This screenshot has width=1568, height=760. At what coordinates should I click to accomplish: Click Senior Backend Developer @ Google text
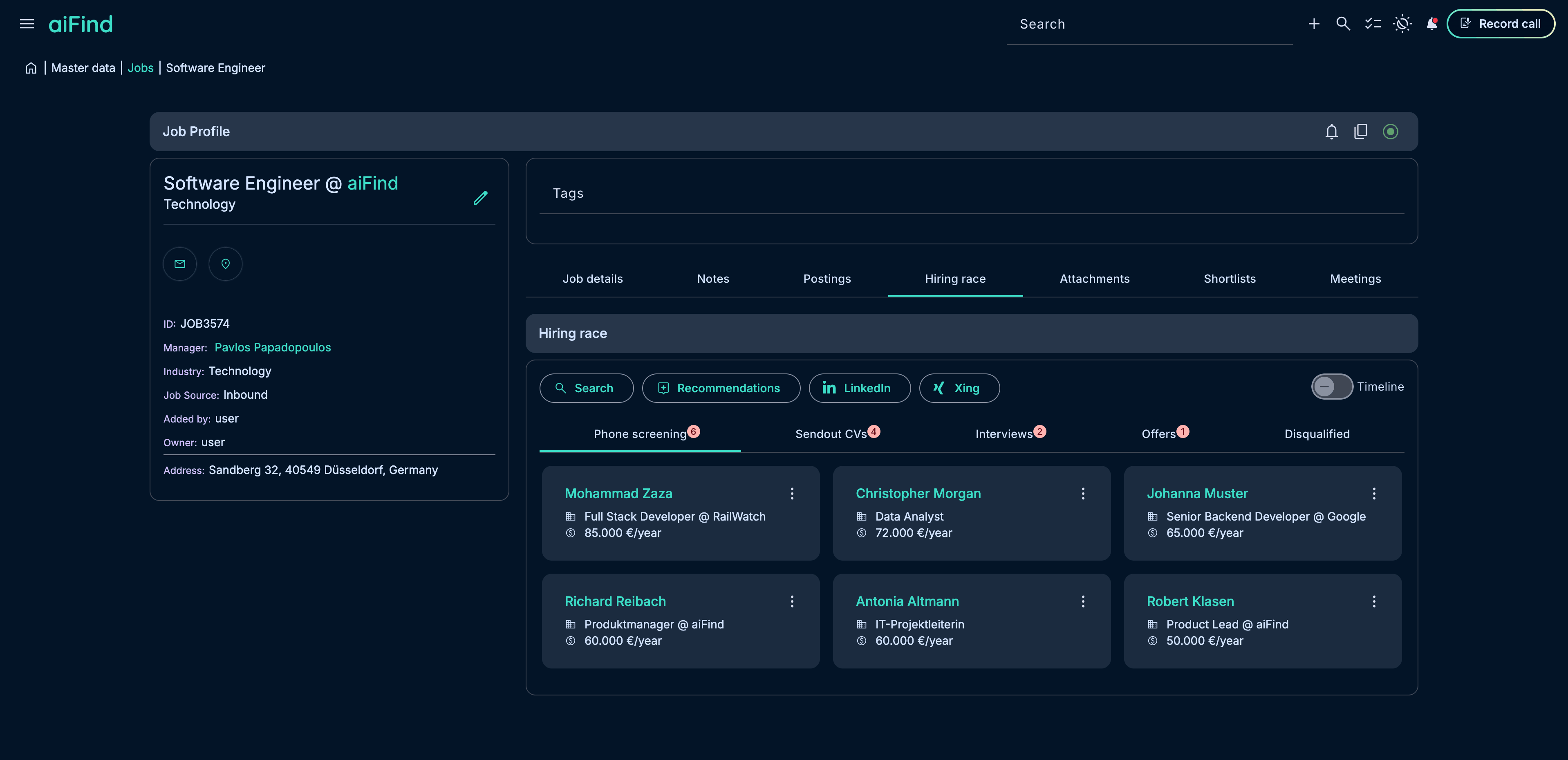coord(1266,516)
